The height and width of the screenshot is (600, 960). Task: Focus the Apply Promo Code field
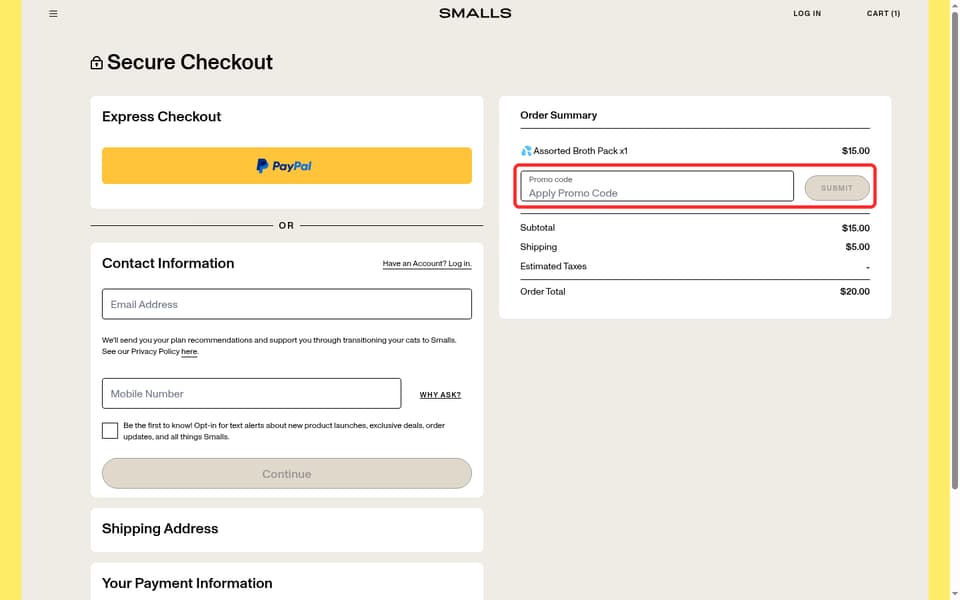pyautogui.click(x=657, y=186)
